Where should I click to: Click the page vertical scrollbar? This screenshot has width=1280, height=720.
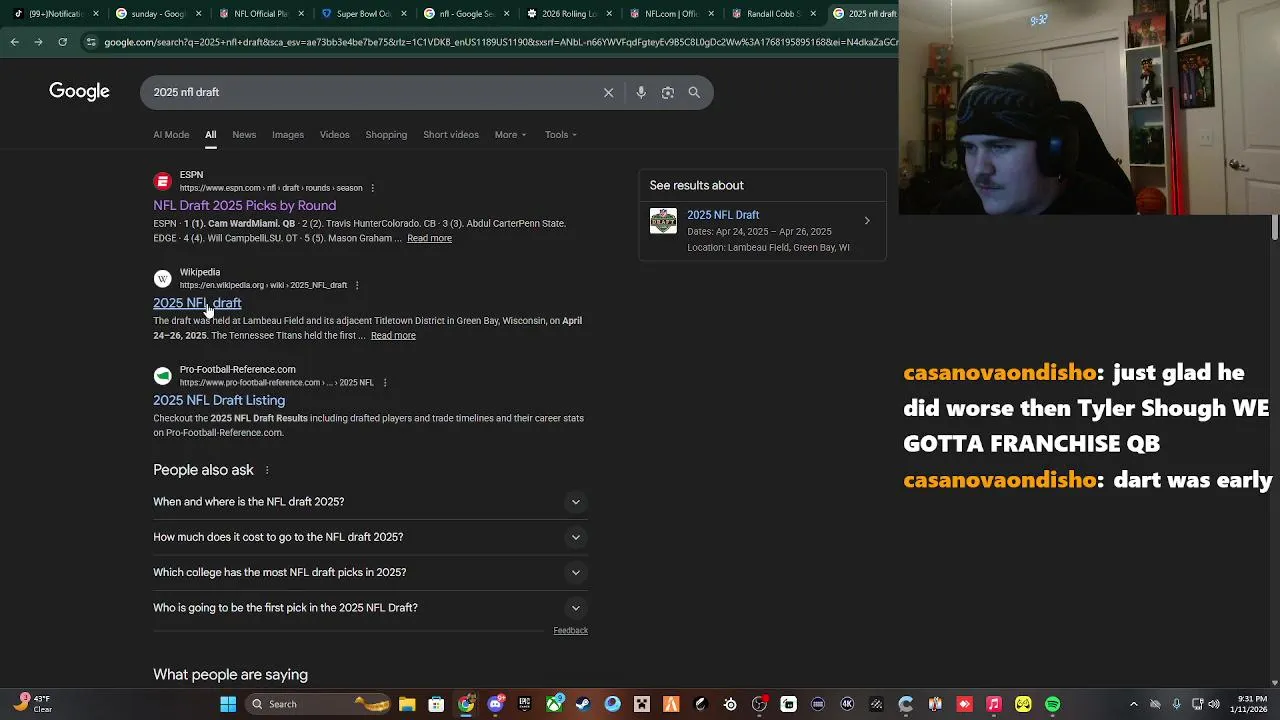[1275, 227]
